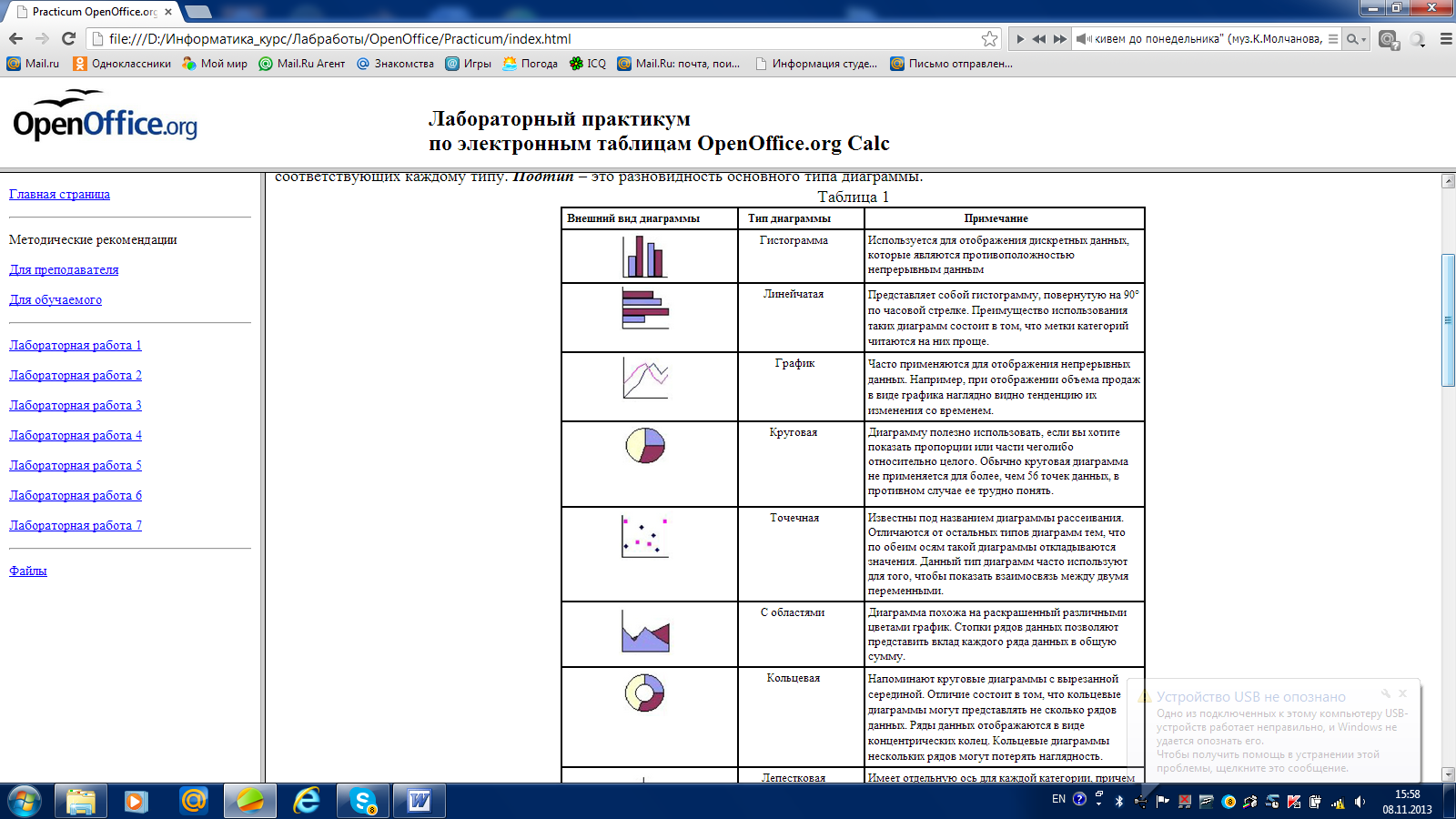Open a new browser tab
Screen dimensions: 1456x819
point(197,12)
